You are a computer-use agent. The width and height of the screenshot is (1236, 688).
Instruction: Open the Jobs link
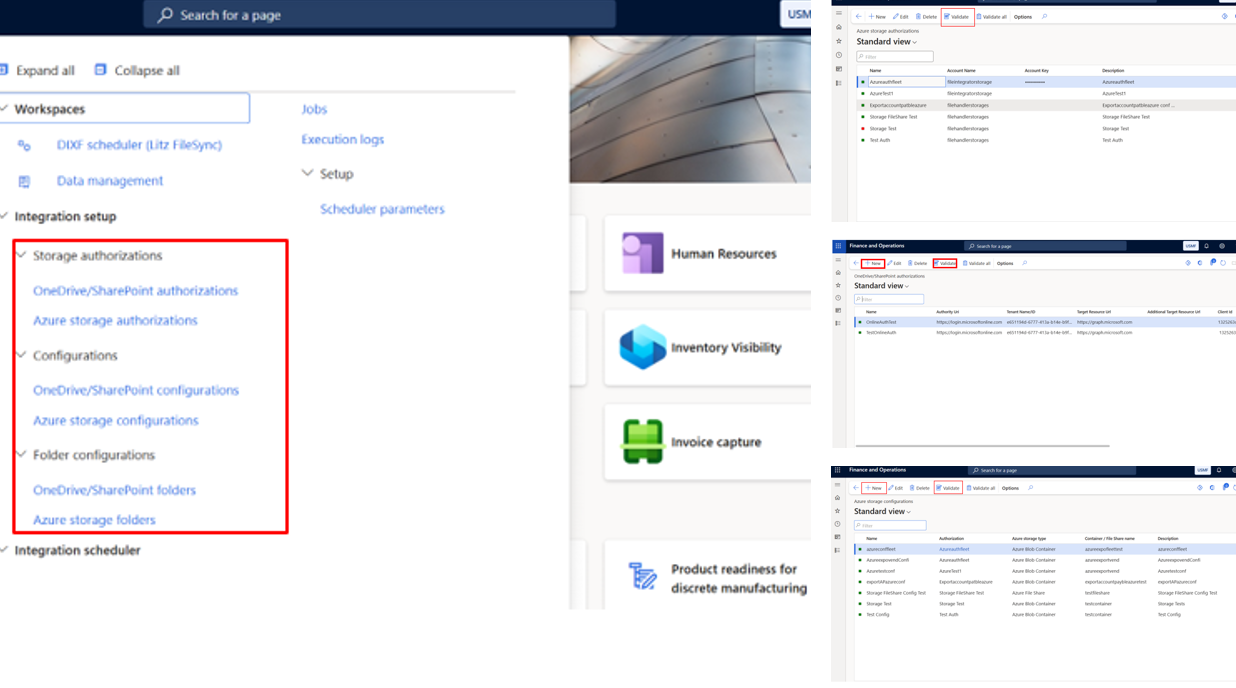314,109
